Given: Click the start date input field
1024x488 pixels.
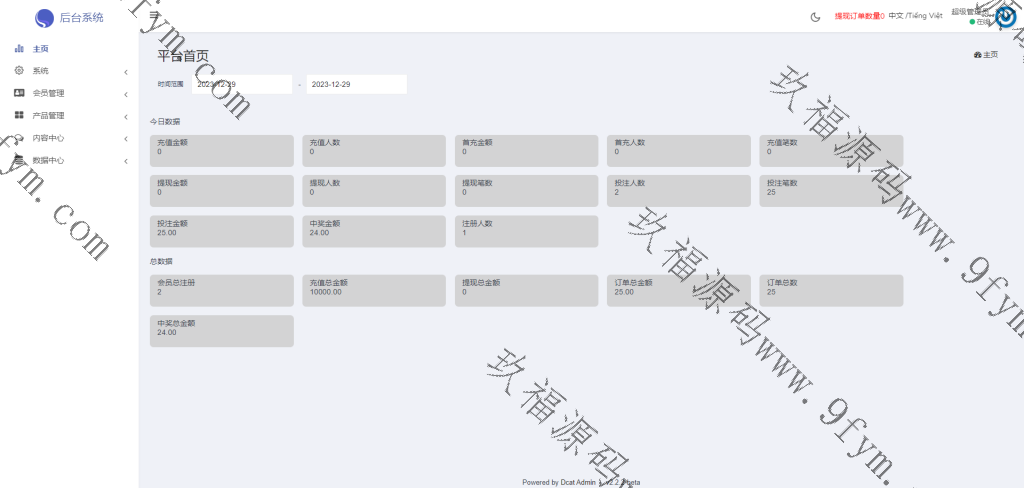Looking at the screenshot, I should pyautogui.click(x=241, y=85).
